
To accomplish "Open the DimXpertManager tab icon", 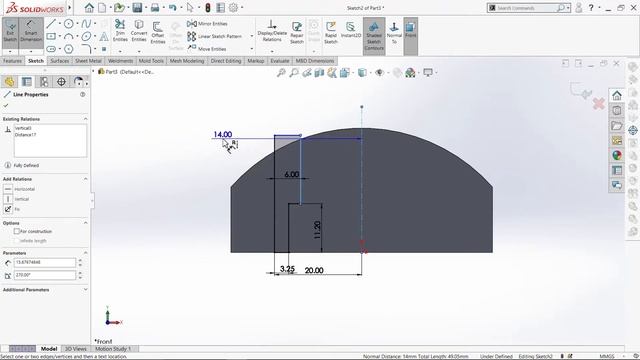I will tap(61, 82).
